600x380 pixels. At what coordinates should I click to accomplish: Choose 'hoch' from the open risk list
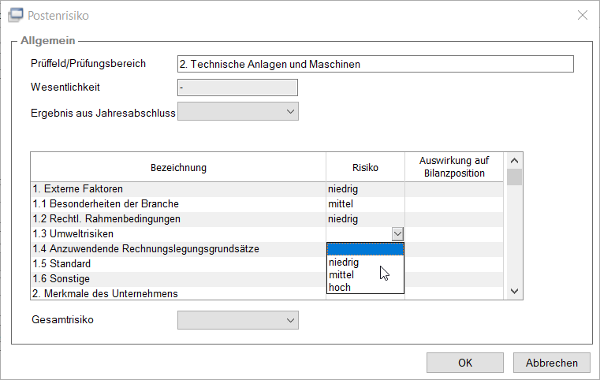[365, 287]
